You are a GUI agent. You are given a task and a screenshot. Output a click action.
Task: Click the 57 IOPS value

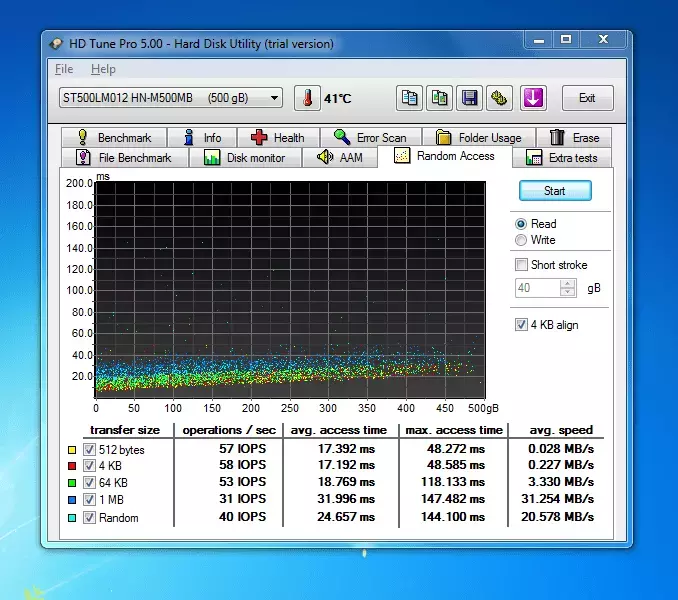click(x=242, y=449)
